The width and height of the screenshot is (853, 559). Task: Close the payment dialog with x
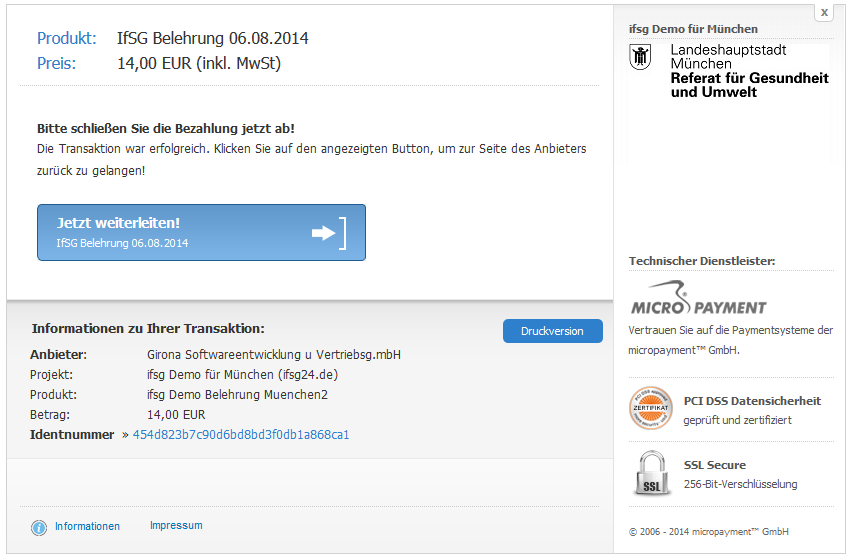[823, 12]
